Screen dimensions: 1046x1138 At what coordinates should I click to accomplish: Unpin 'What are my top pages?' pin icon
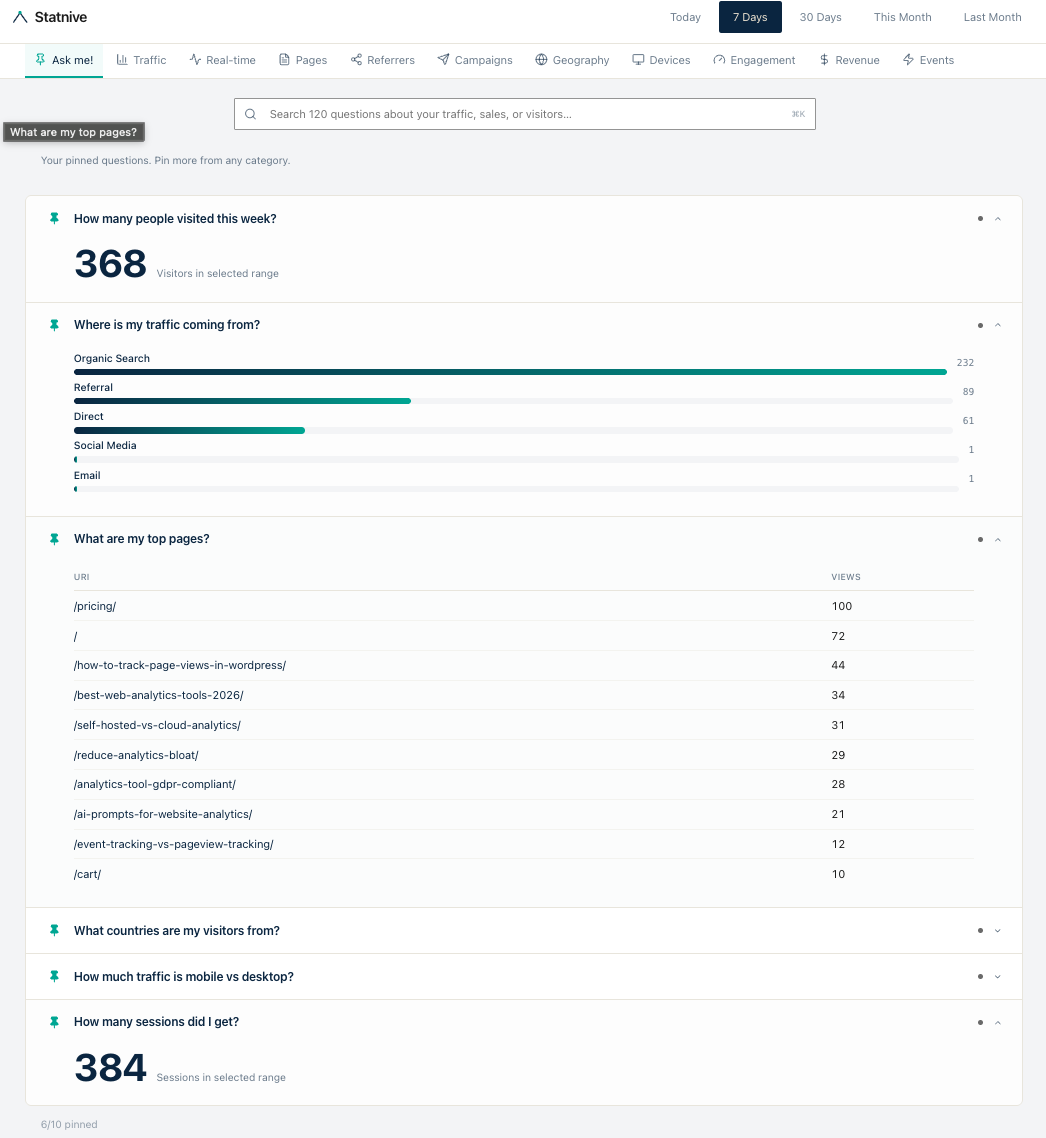pyautogui.click(x=54, y=539)
